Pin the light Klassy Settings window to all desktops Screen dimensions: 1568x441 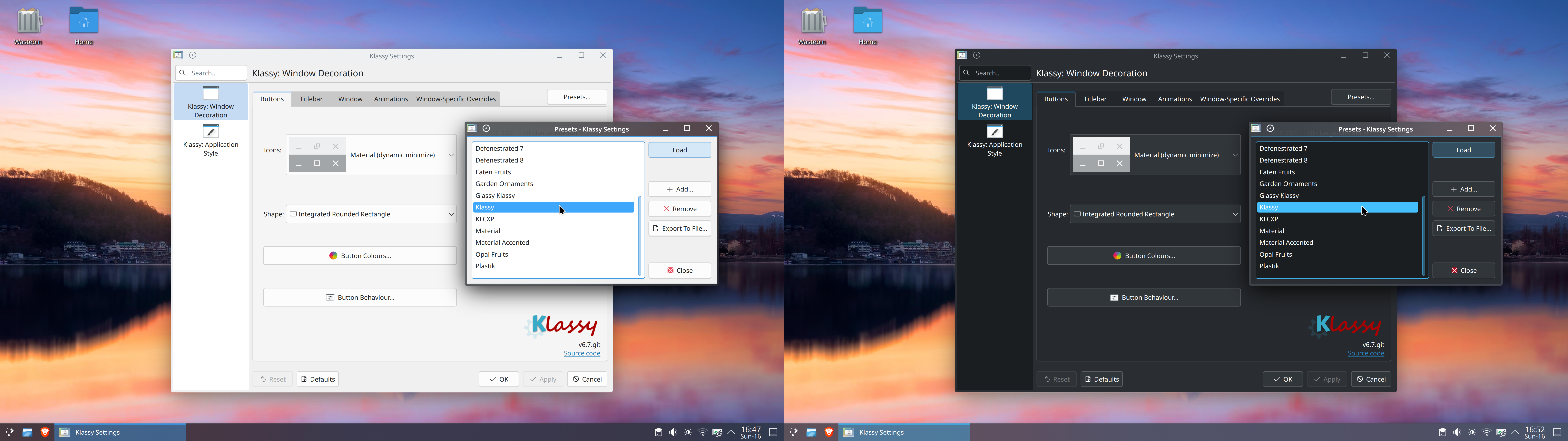pos(193,55)
